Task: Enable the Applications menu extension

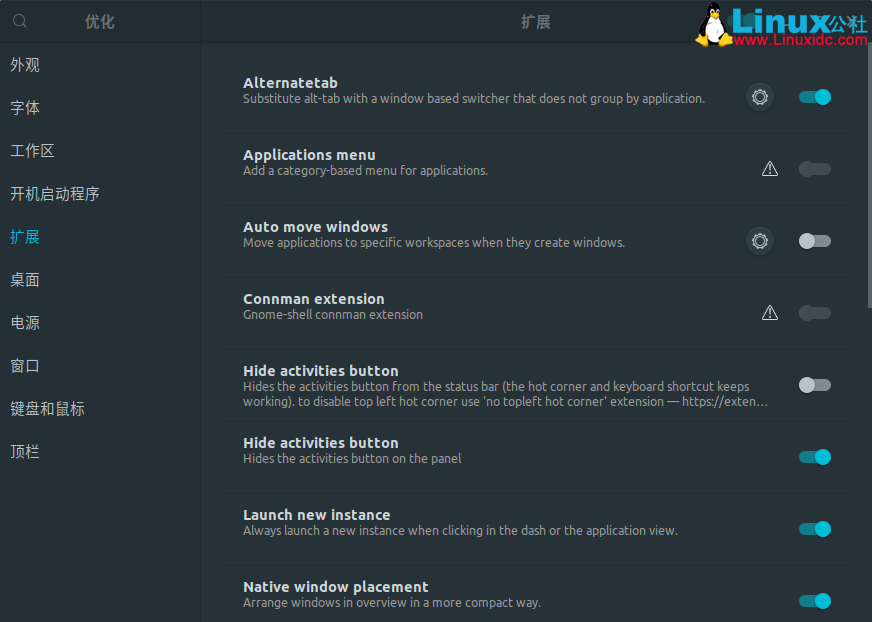Action: click(x=814, y=169)
